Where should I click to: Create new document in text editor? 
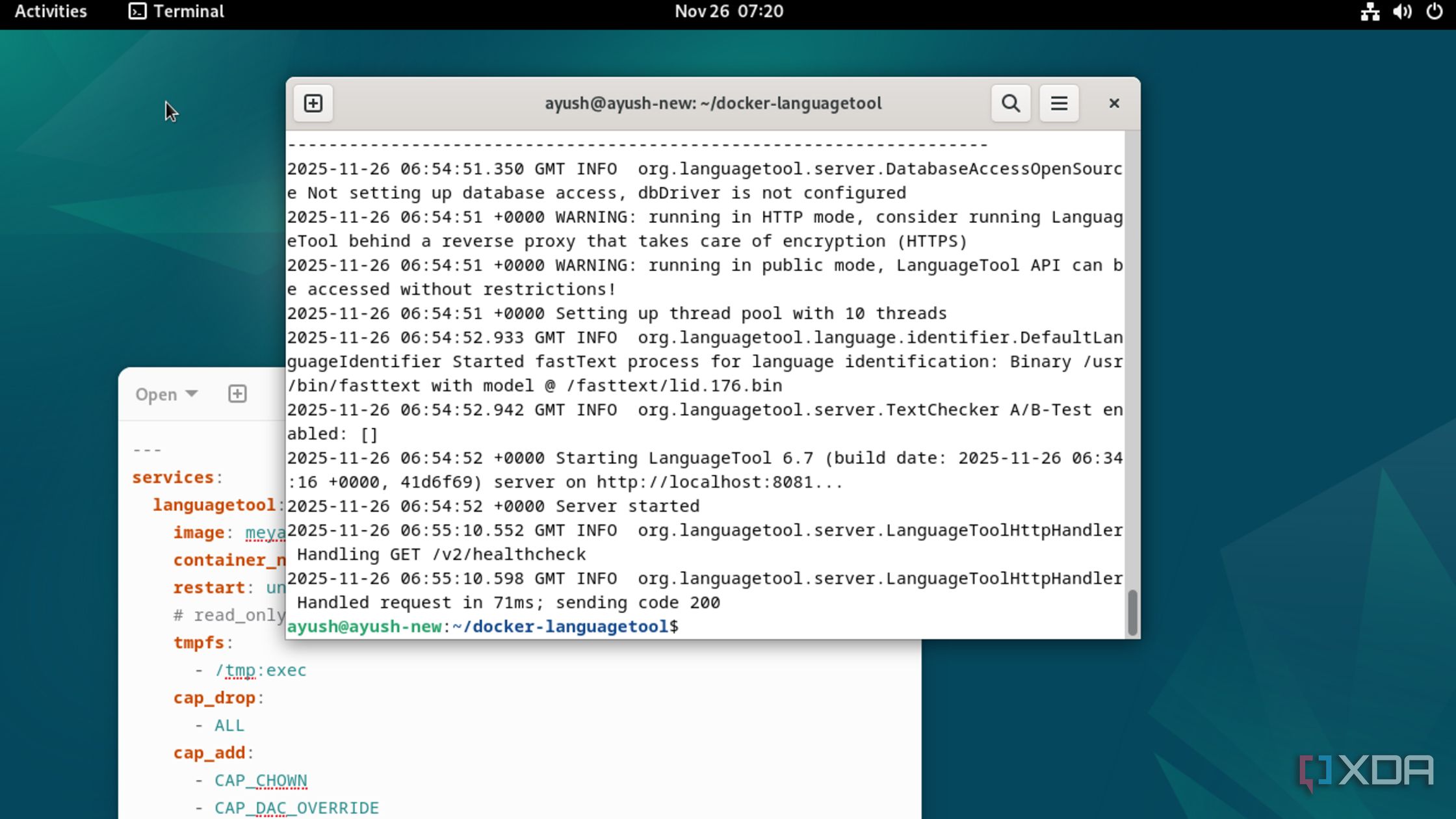coord(237,394)
